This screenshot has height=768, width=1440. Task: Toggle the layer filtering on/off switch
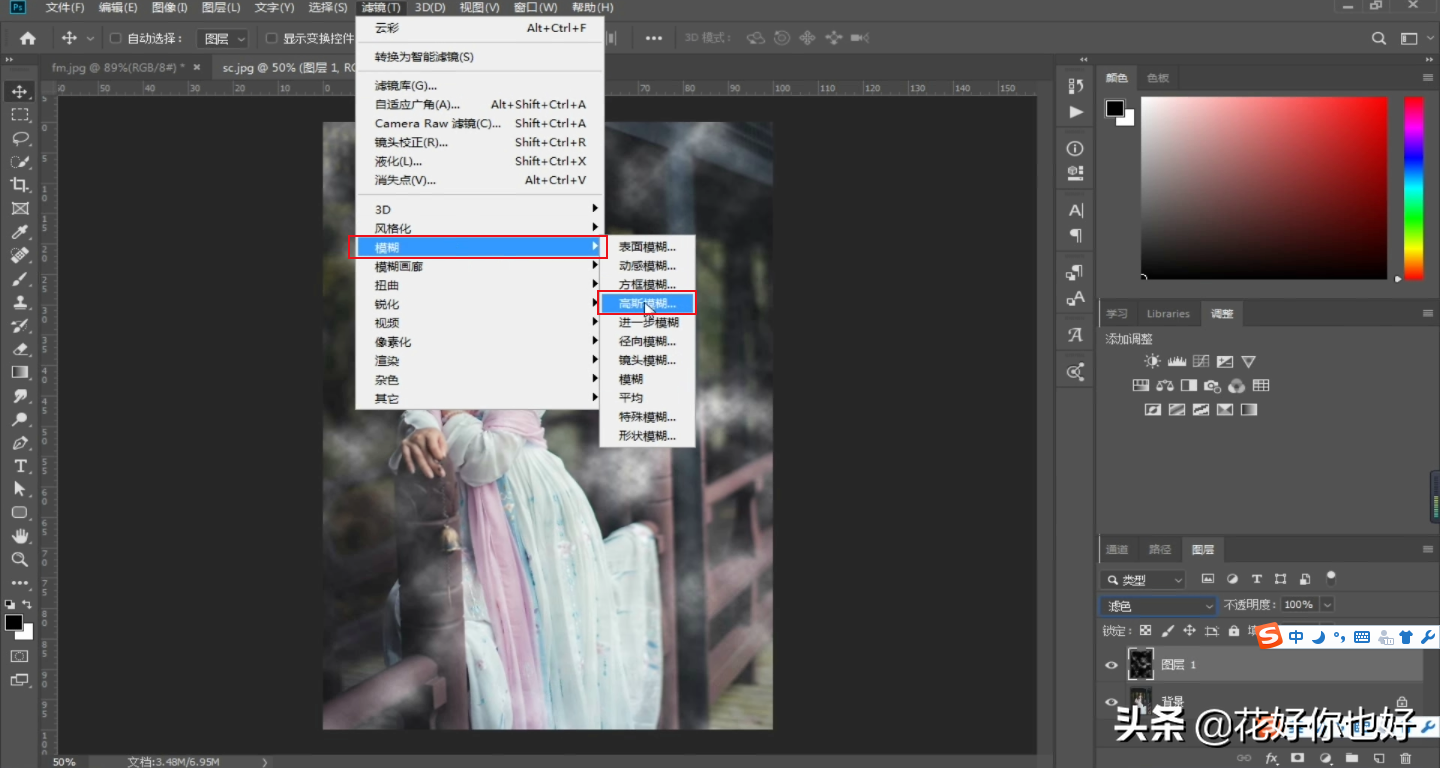(1331, 578)
